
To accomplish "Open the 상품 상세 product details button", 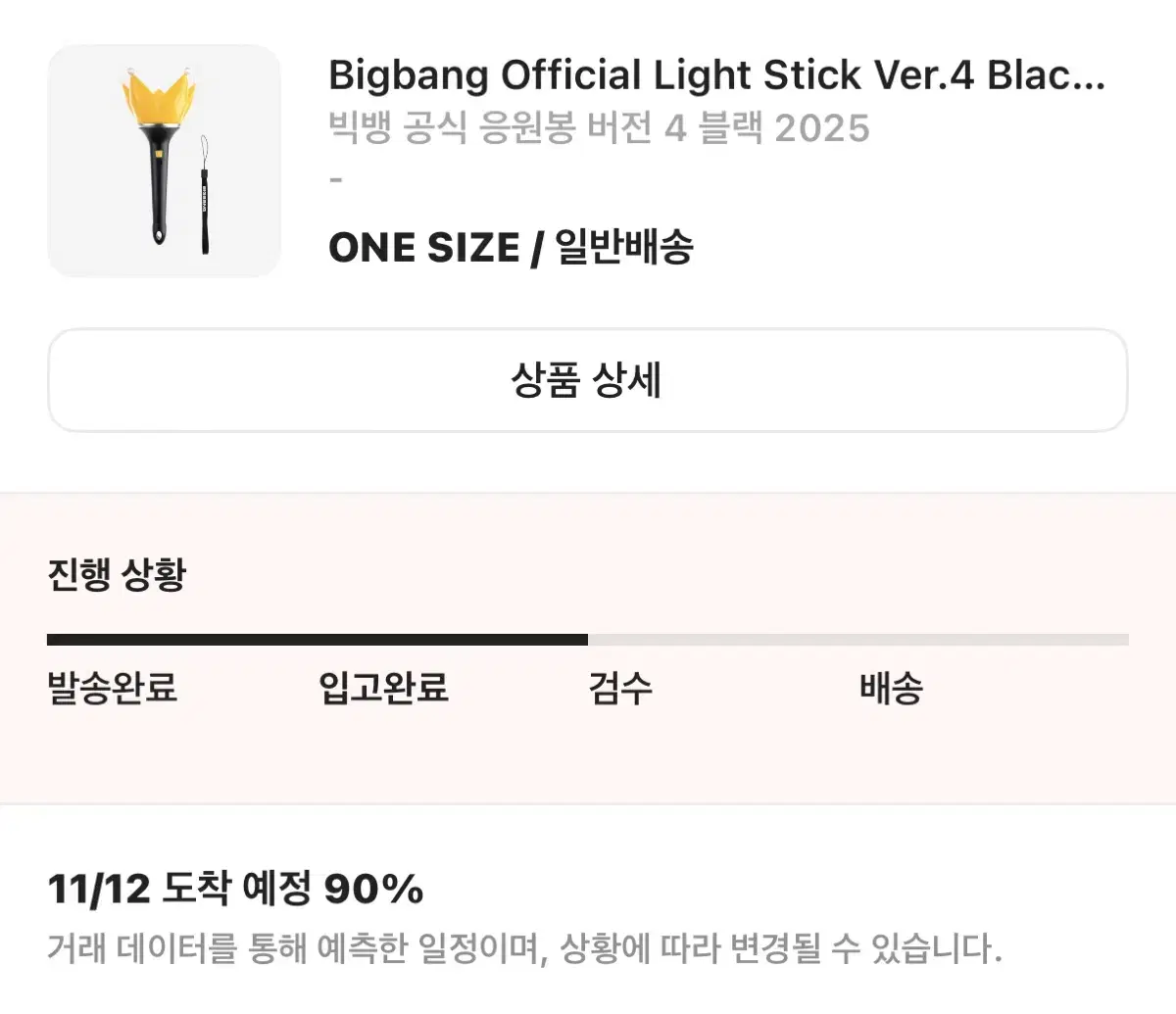I will [x=588, y=381].
